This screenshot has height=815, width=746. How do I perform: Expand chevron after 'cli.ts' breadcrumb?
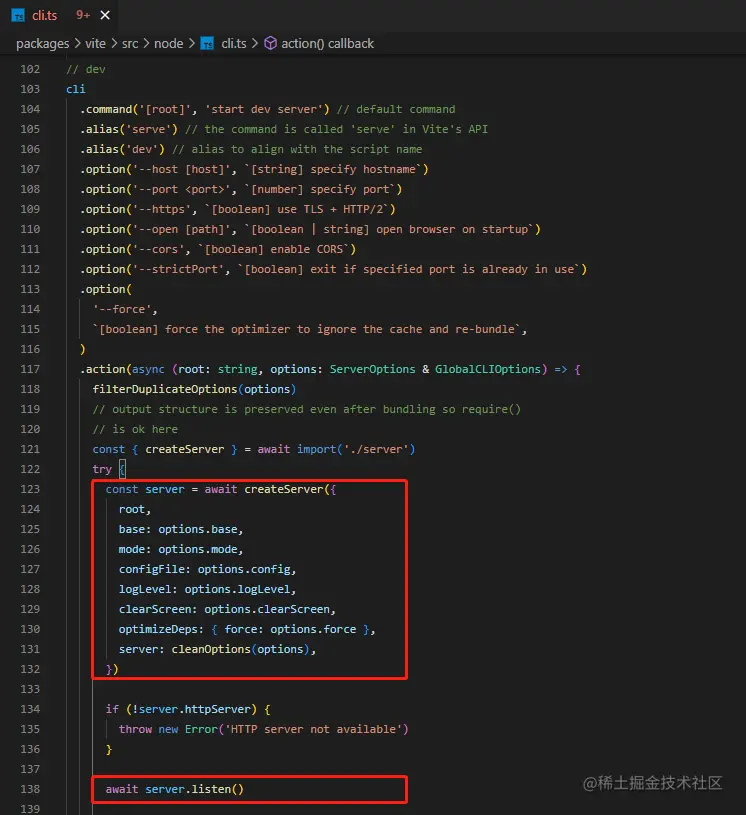tap(255, 44)
